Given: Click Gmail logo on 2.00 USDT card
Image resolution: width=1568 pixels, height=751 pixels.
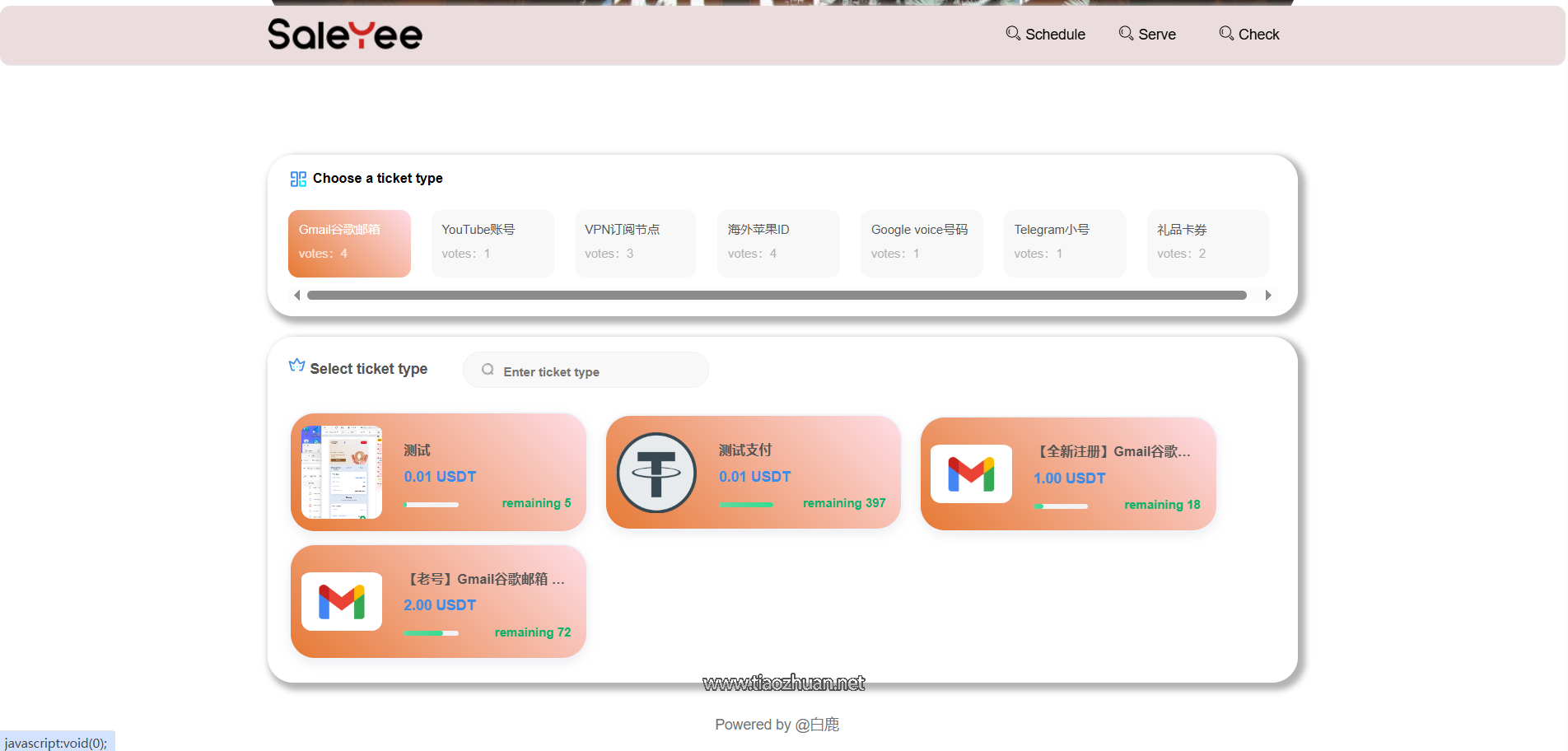Looking at the screenshot, I should (342, 602).
